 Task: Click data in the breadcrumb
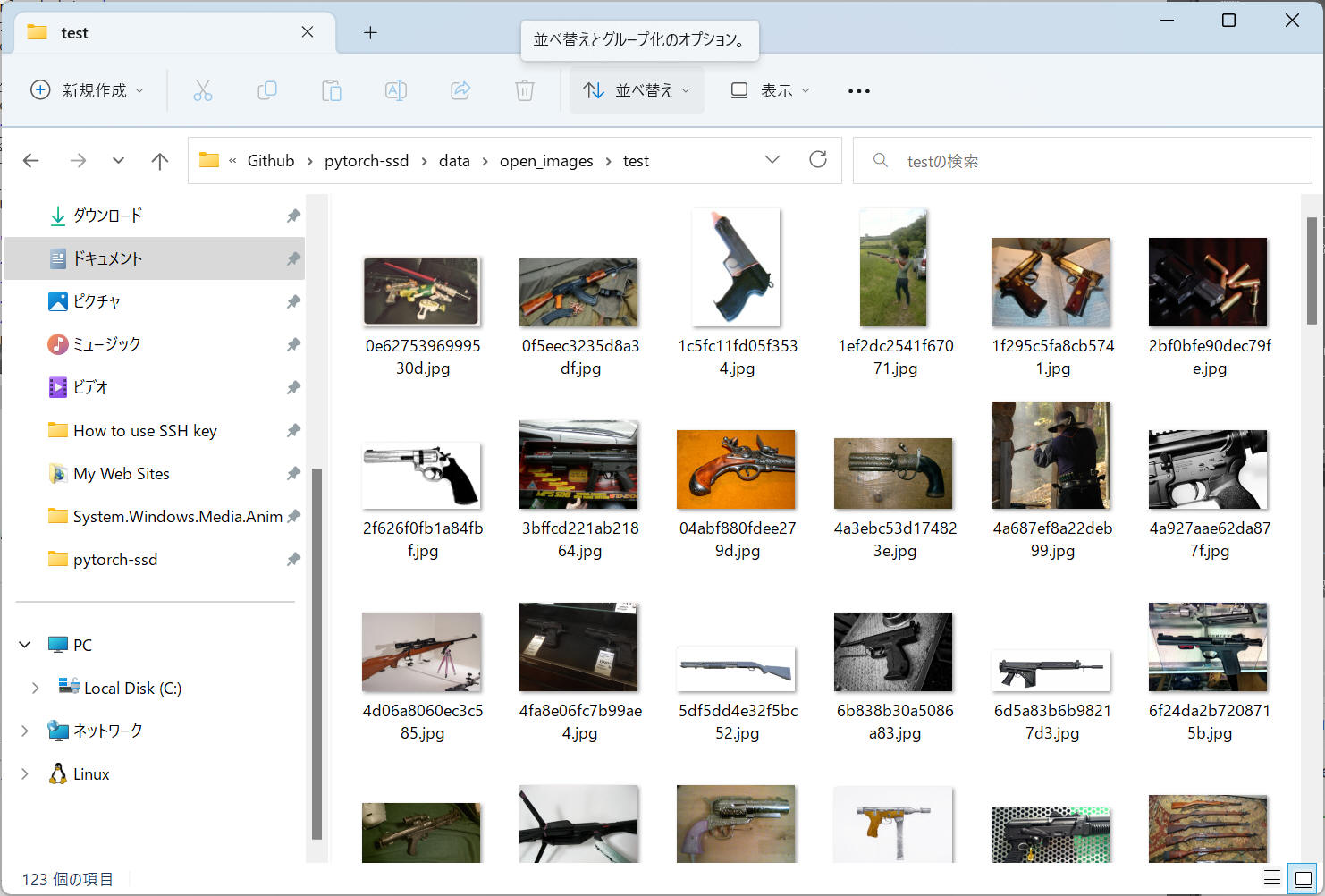coord(454,161)
